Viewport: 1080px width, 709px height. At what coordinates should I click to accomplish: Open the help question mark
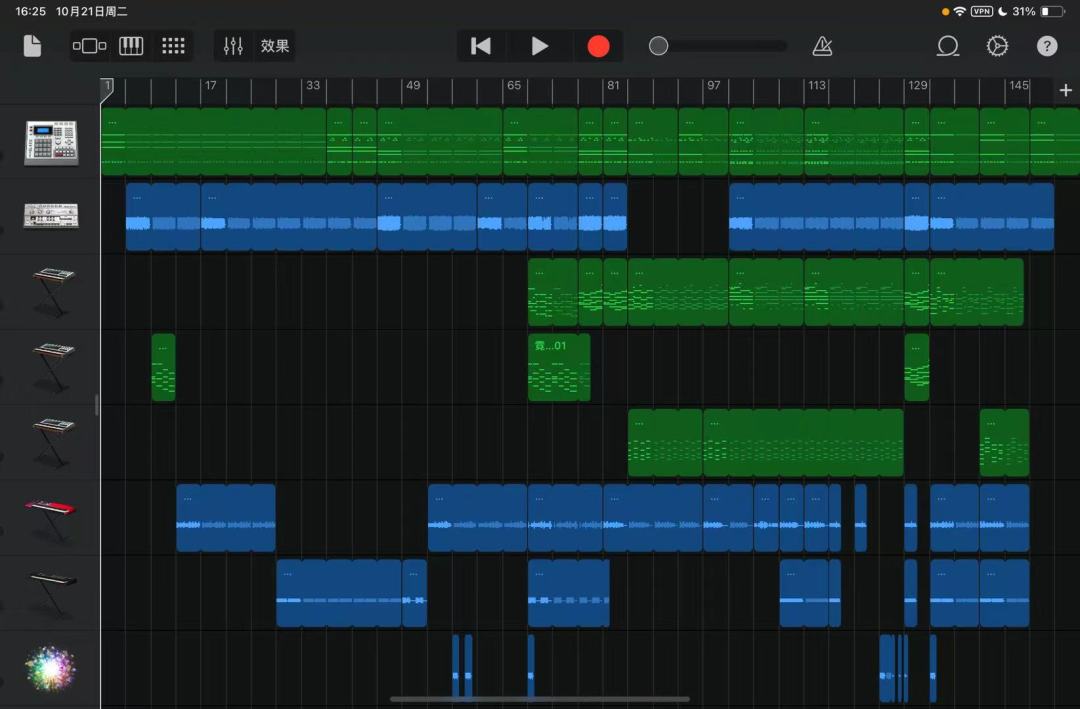point(1047,46)
